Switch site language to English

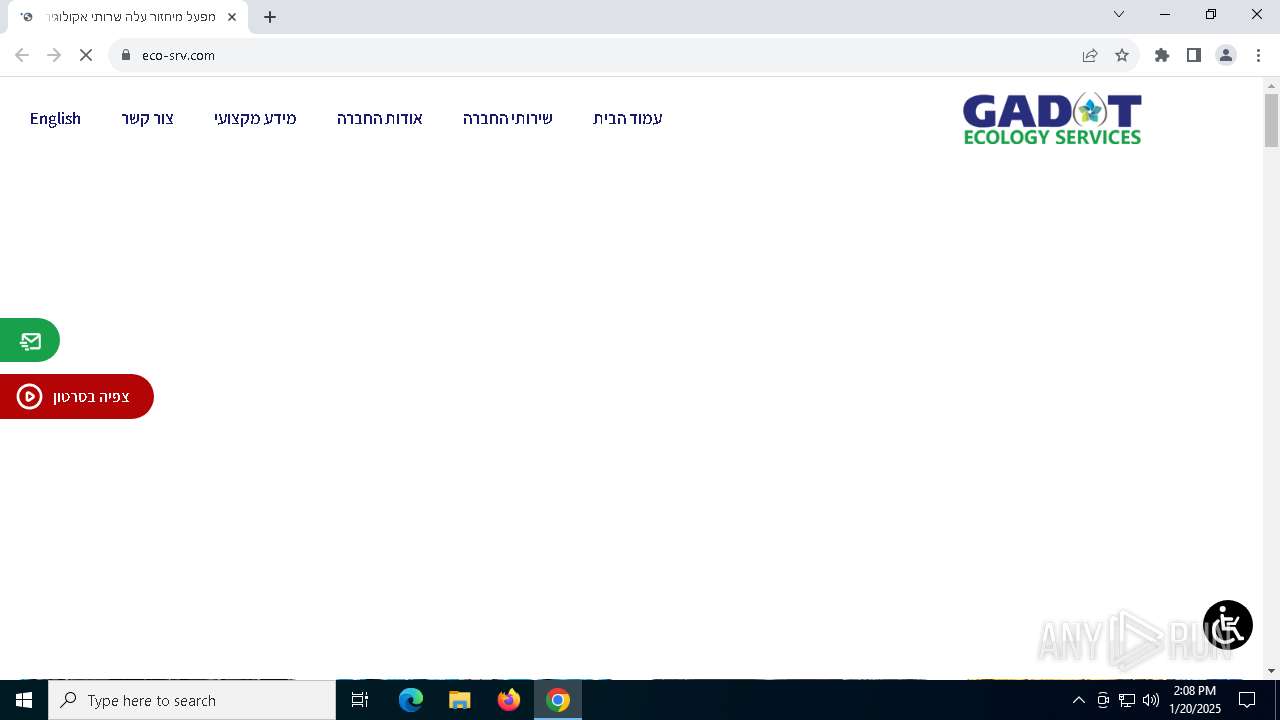point(55,118)
